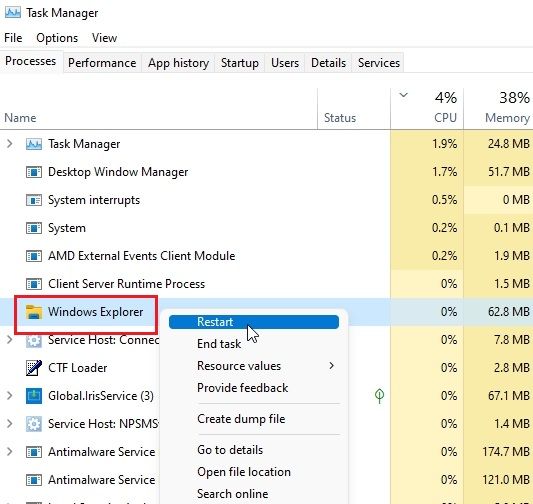
Task: Click the AMD External Events Client Module icon
Action: 34,256
